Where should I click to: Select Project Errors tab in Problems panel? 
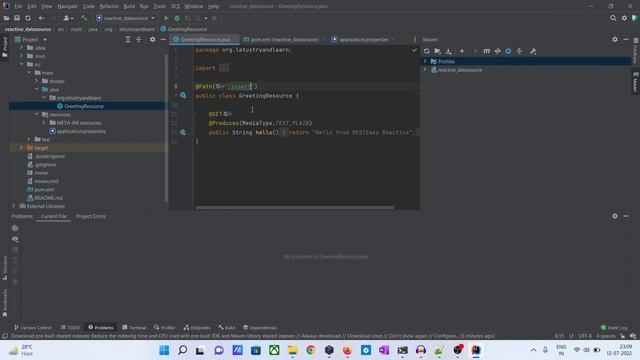pyautogui.click(x=91, y=216)
